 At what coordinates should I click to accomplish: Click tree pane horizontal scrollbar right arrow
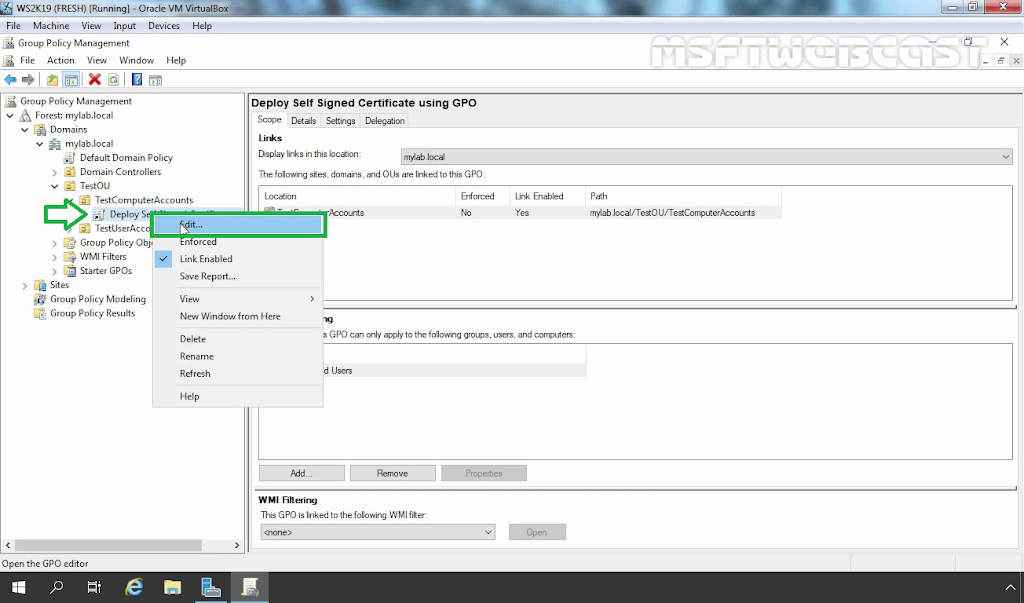pyautogui.click(x=237, y=545)
